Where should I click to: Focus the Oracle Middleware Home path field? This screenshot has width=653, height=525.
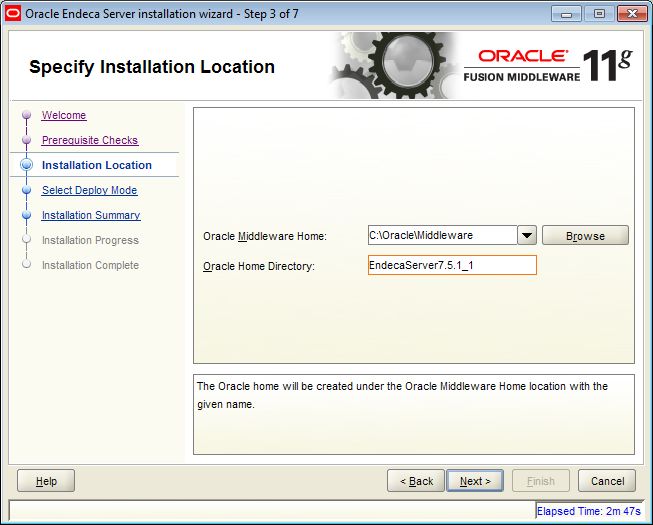pos(443,235)
